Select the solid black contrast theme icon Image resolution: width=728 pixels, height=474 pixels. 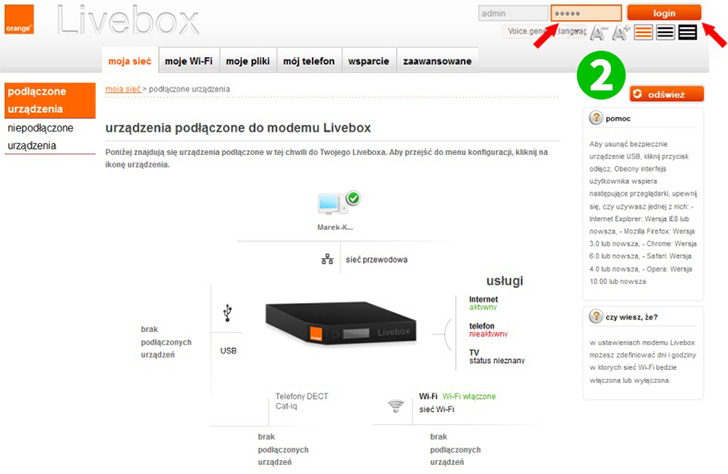tap(688, 32)
